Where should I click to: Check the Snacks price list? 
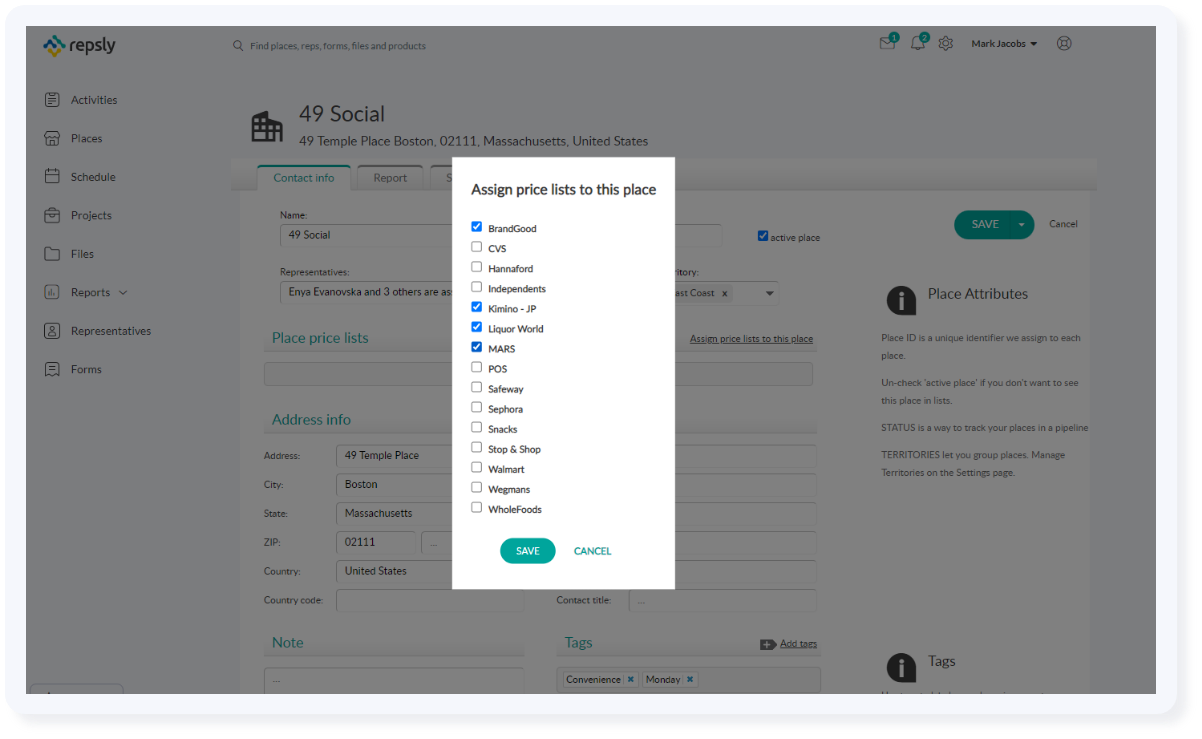pos(477,427)
